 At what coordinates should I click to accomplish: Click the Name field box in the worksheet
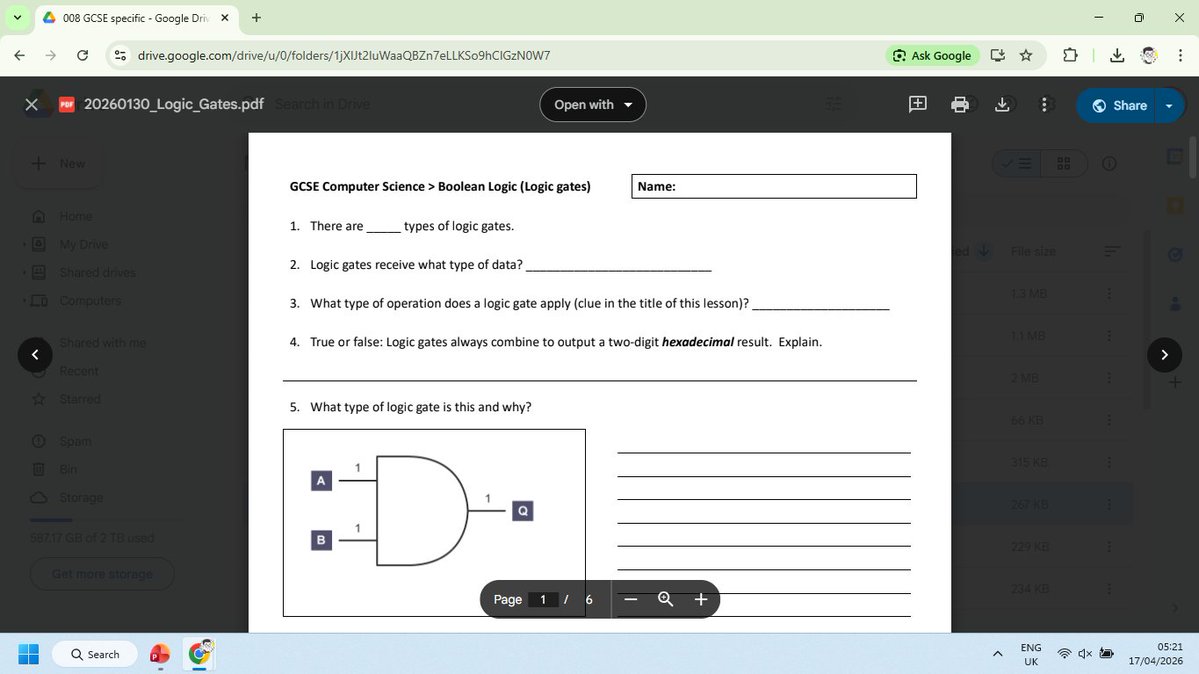tap(774, 186)
